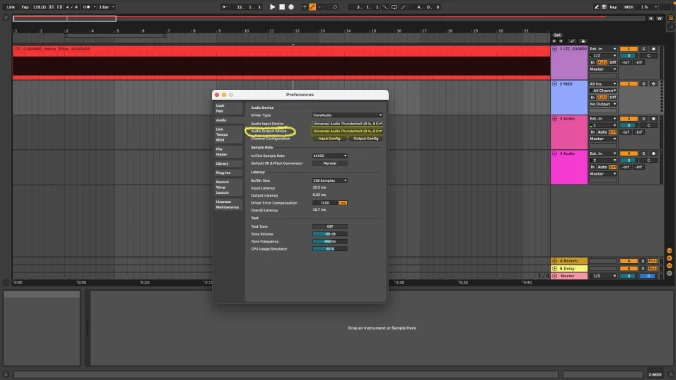Click the Driver Error Compensation value field
The height and width of the screenshot is (380, 676).
pyautogui.click(x=325, y=203)
